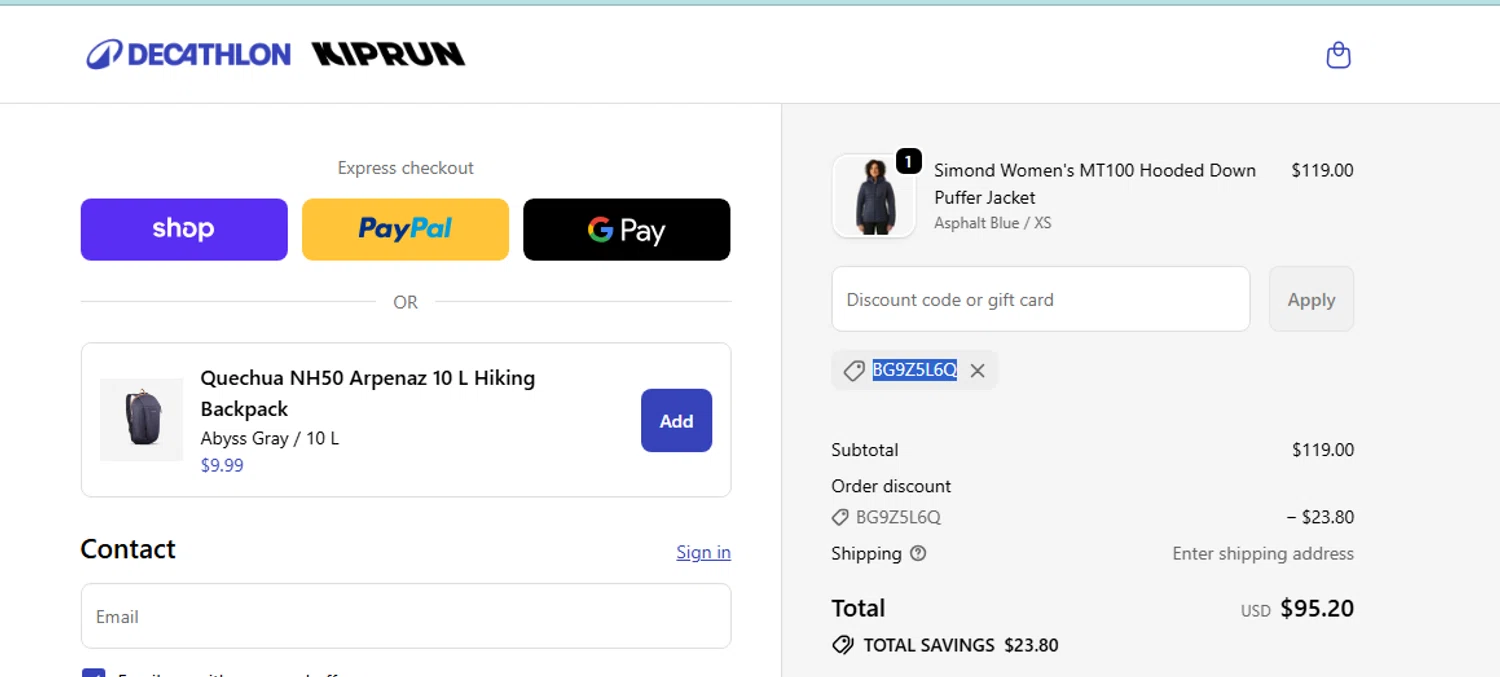The width and height of the screenshot is (1500, 677).
Task: Click the puffer jacket product thumbnail
Action: (x=874, y=196)
